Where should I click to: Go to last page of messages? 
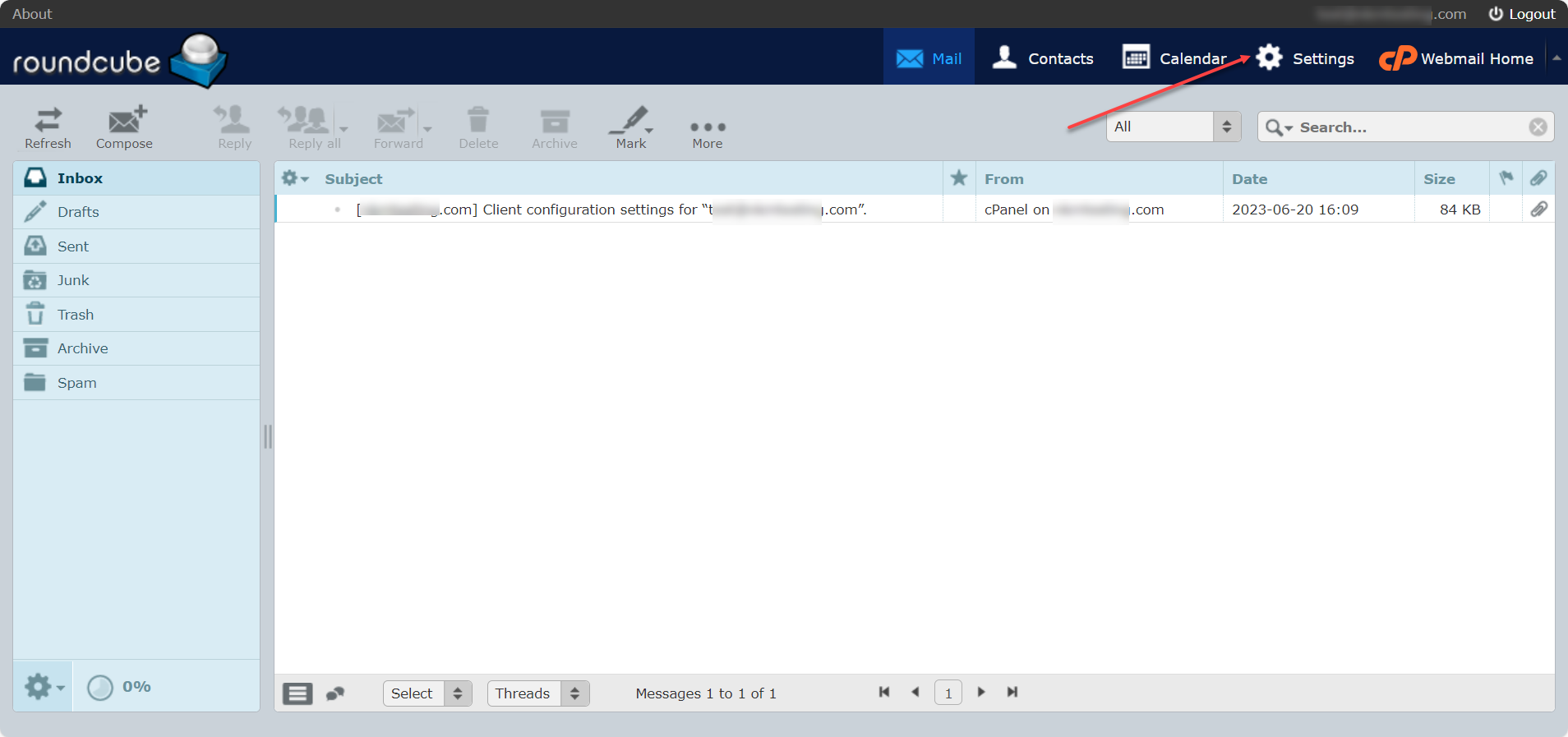[x=1012, y=692]
